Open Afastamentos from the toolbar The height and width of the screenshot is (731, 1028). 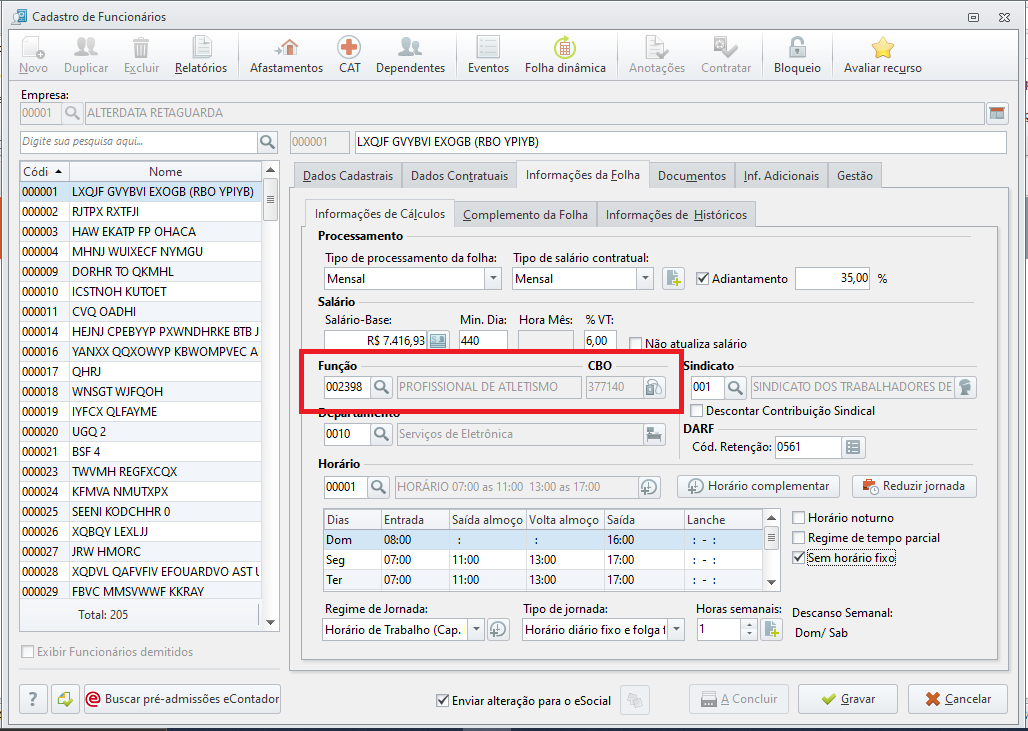(287, 54)
